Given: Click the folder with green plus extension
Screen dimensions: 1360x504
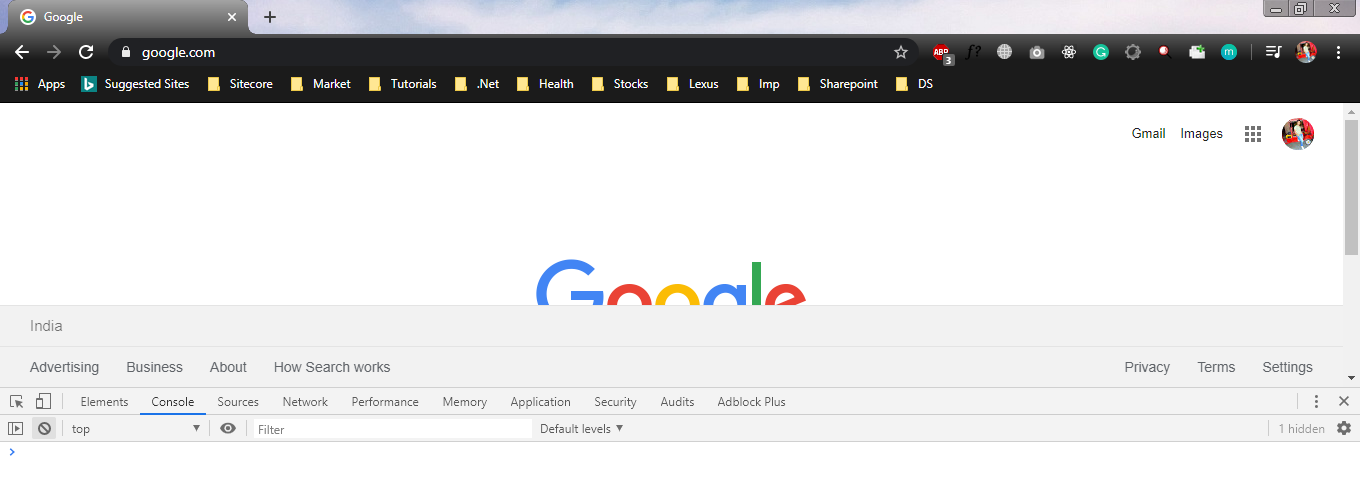Looking at the screenshot, I should (x=1197, y=52).
